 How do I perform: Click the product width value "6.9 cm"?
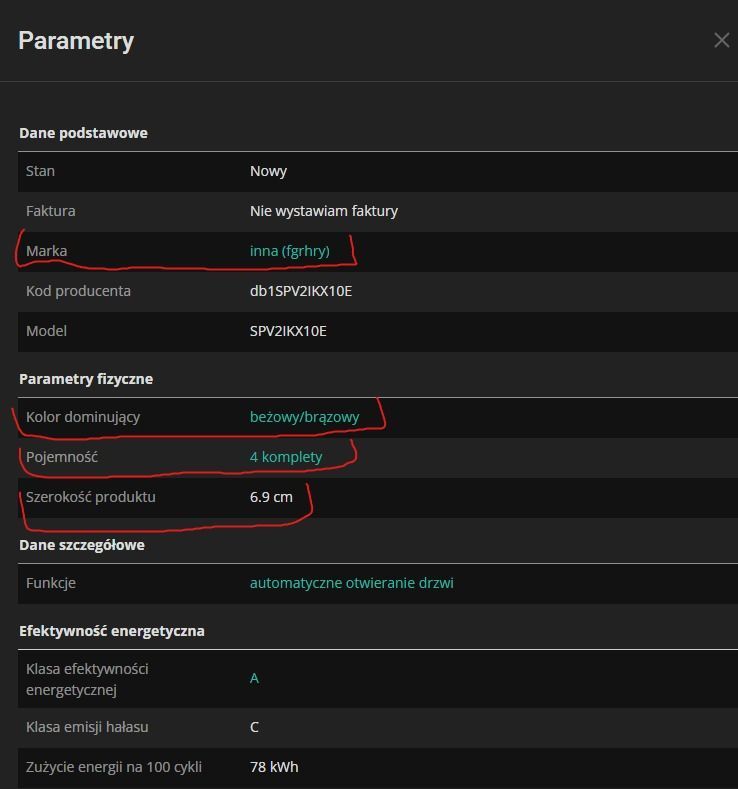[271, 497]
